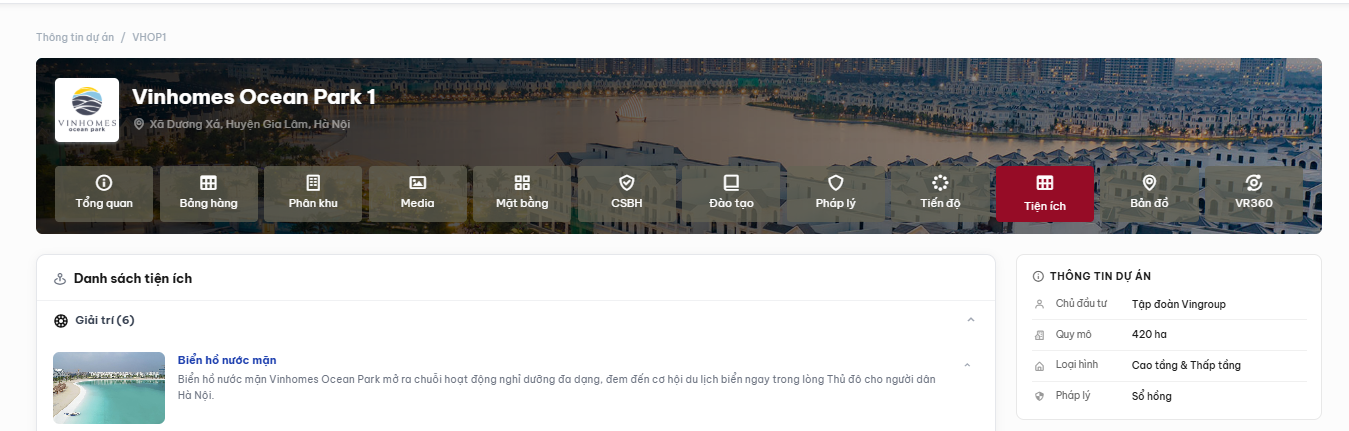Viewport: 1349px width, 431px height.
Task: Open the Bảng hàng tab
Action: coord(209,194)
